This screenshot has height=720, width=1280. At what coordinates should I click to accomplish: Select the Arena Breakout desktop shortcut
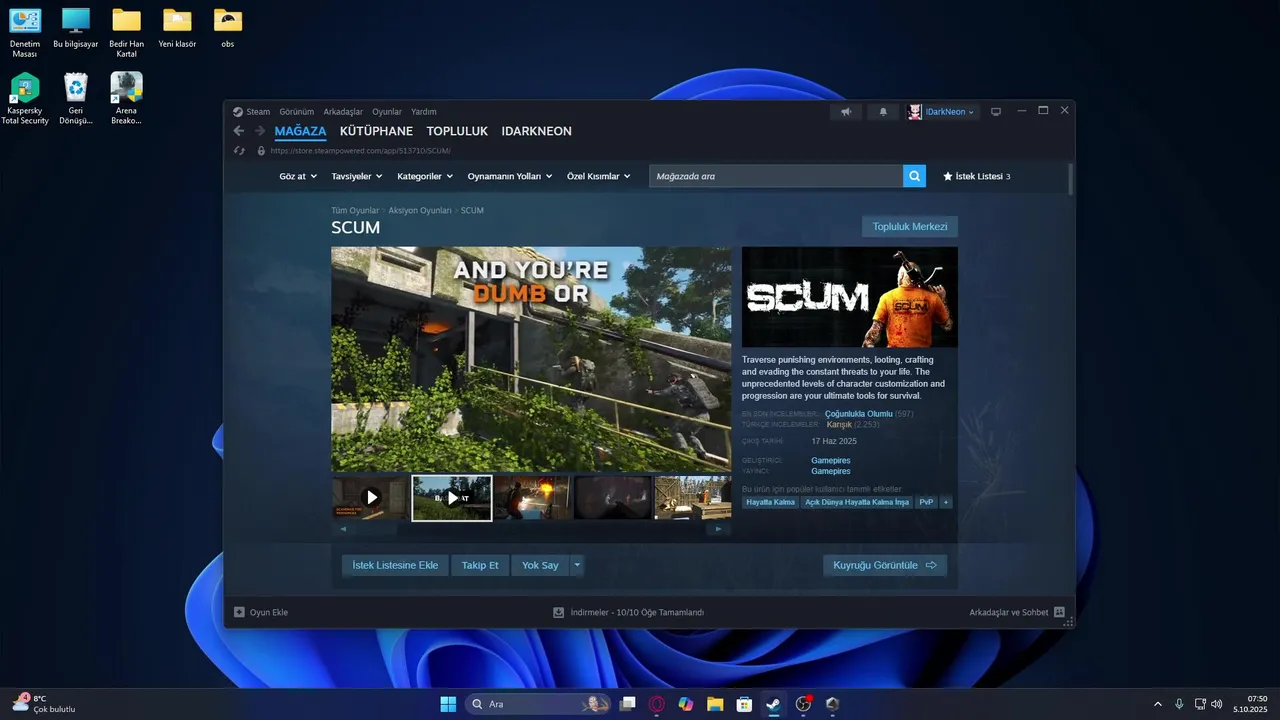click(x=126, y=99)
